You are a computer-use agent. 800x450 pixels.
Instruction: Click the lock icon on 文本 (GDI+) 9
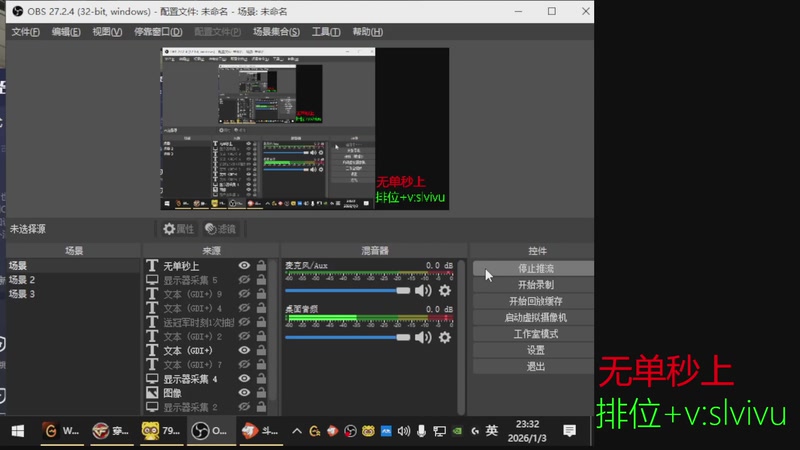click(261, 294)
